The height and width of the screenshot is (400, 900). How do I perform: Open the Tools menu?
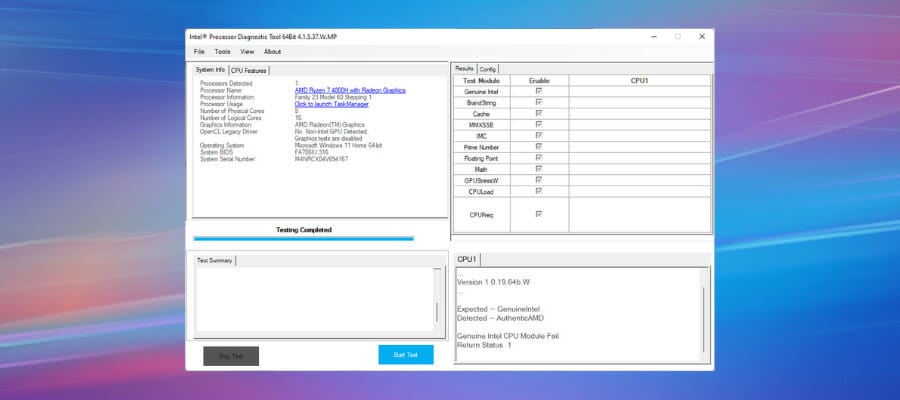[x=222, y=52]
